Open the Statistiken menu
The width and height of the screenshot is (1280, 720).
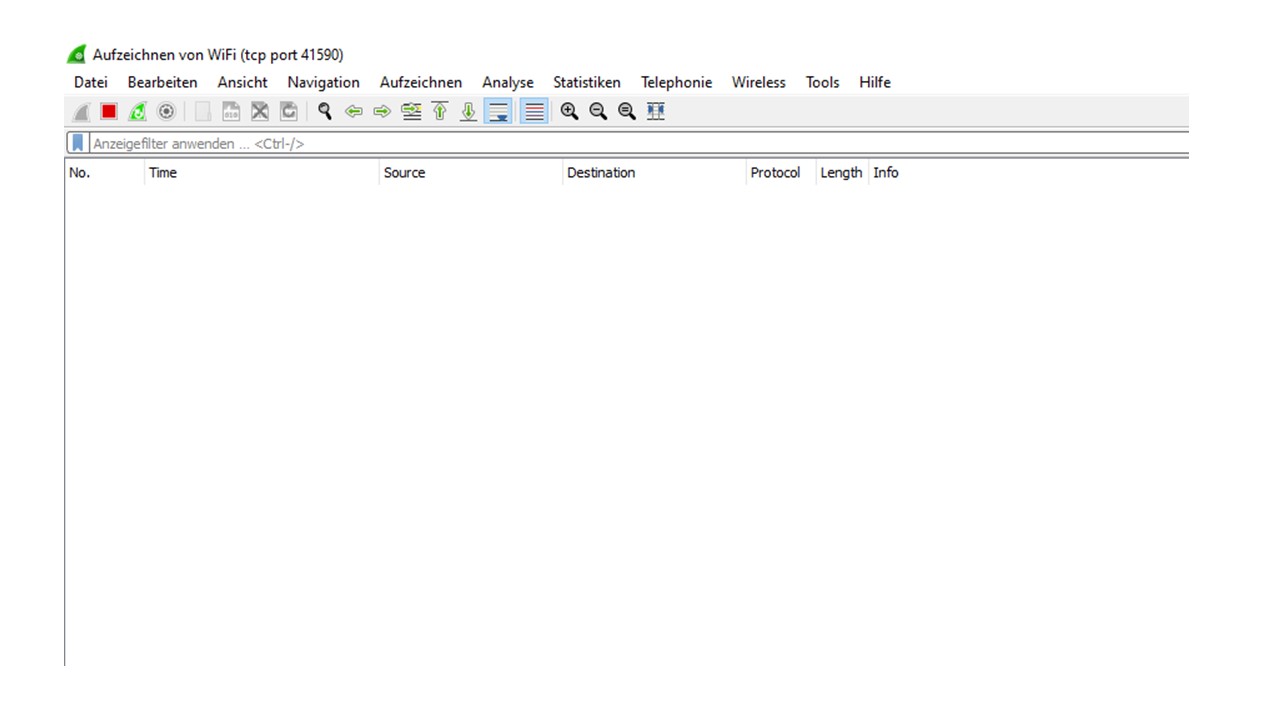tap(587, 83)
